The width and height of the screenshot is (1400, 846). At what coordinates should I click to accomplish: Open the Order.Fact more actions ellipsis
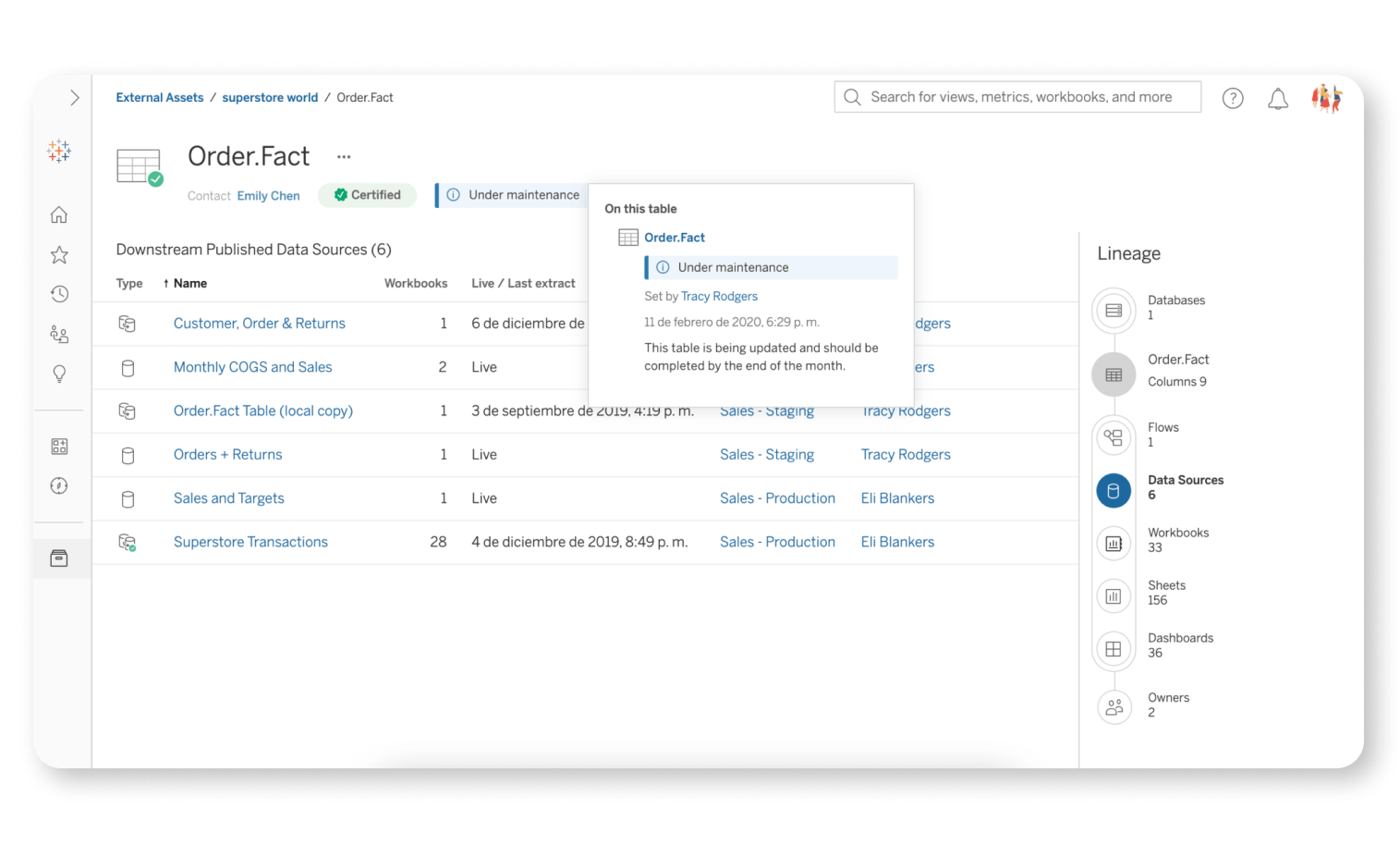(x=344, y=157)
